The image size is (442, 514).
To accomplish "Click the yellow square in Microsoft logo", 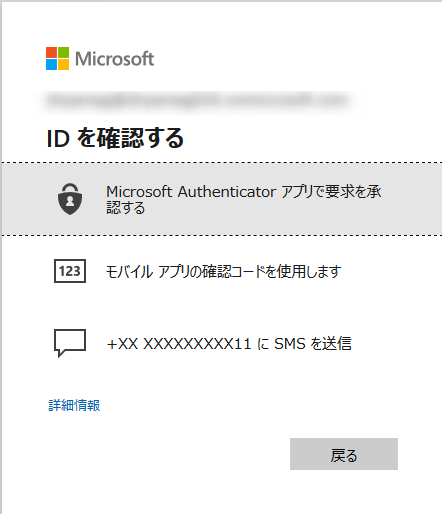I will 64,65.
